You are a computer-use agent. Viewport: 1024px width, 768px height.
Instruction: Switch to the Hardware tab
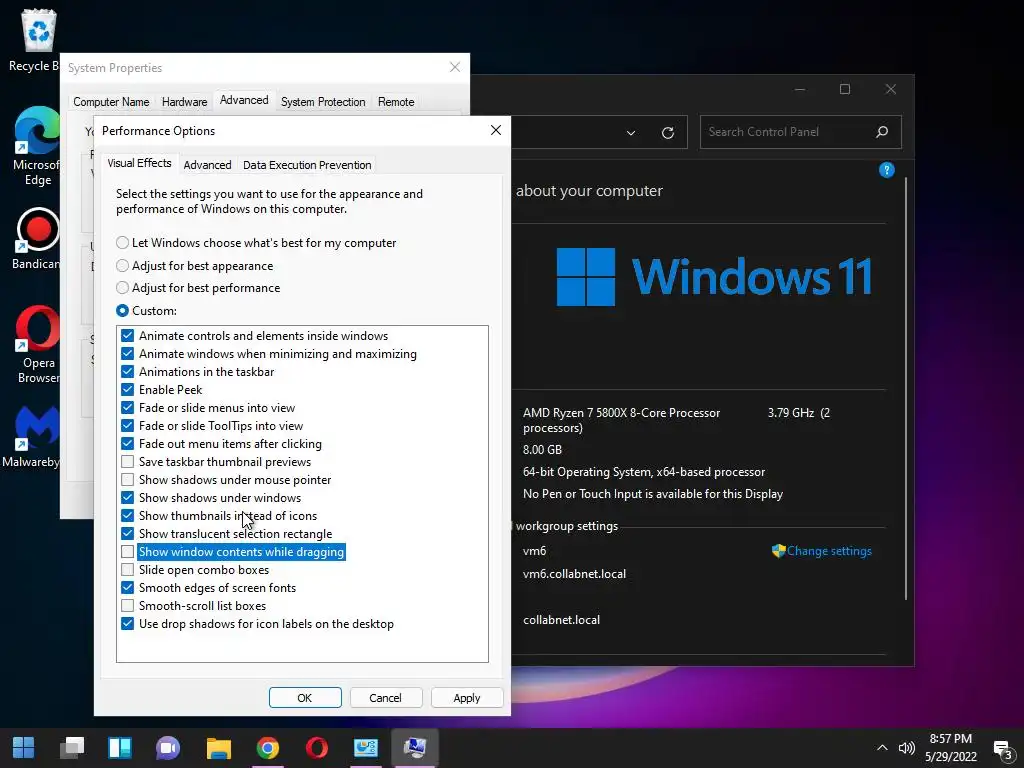click(x=184, y=102)
